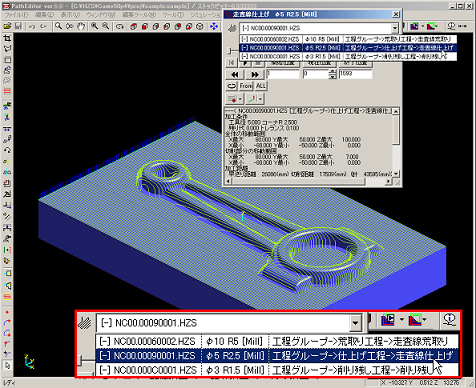Open the 編集ツール(M) menu
Viewport: 476px width, 388px height.
tap(139, 15)
